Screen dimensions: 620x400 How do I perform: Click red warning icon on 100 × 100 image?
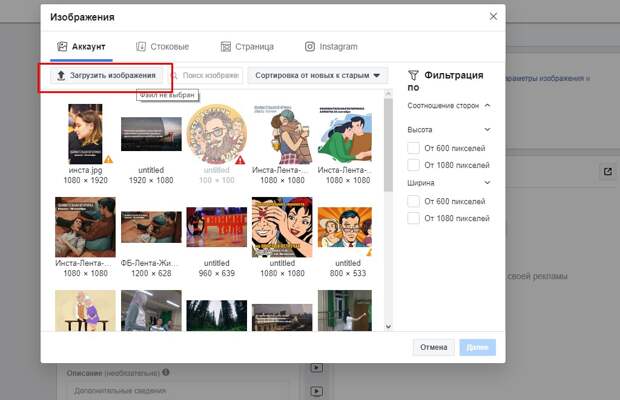click(240, 160)
